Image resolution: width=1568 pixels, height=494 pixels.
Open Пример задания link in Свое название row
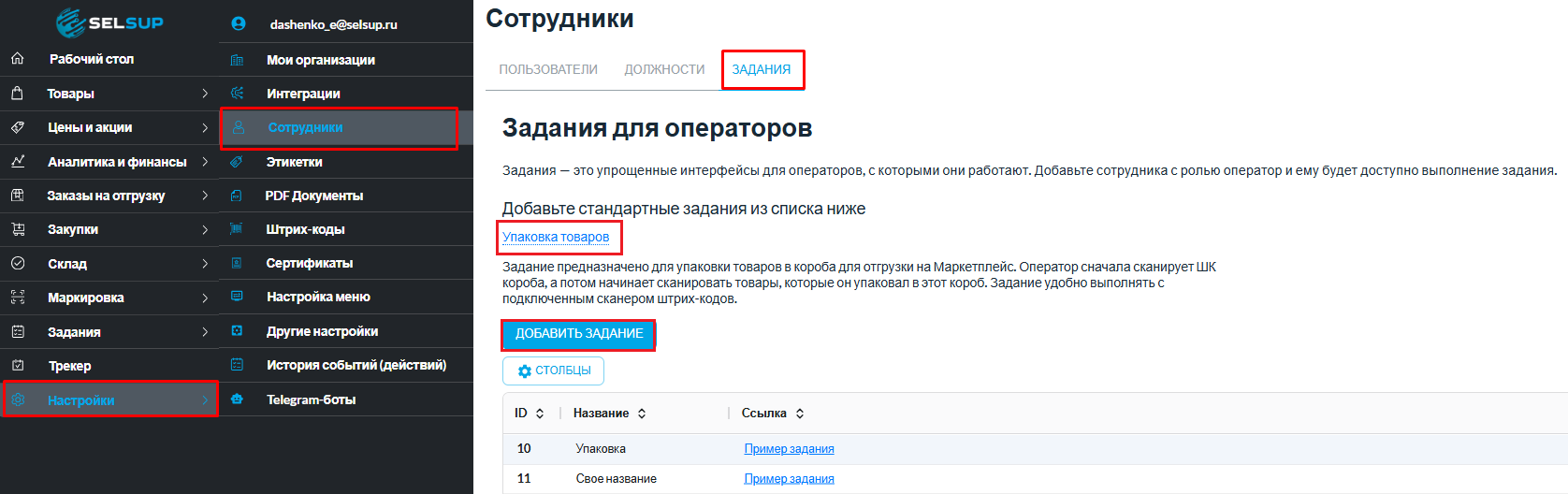click(x=789, y=479)
